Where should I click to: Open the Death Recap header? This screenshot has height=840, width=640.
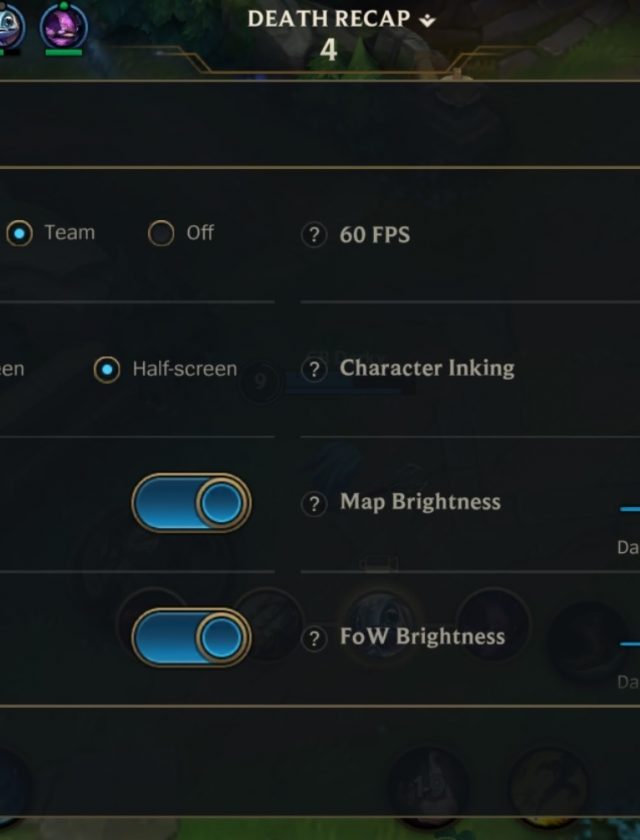(x=328, y=19)
